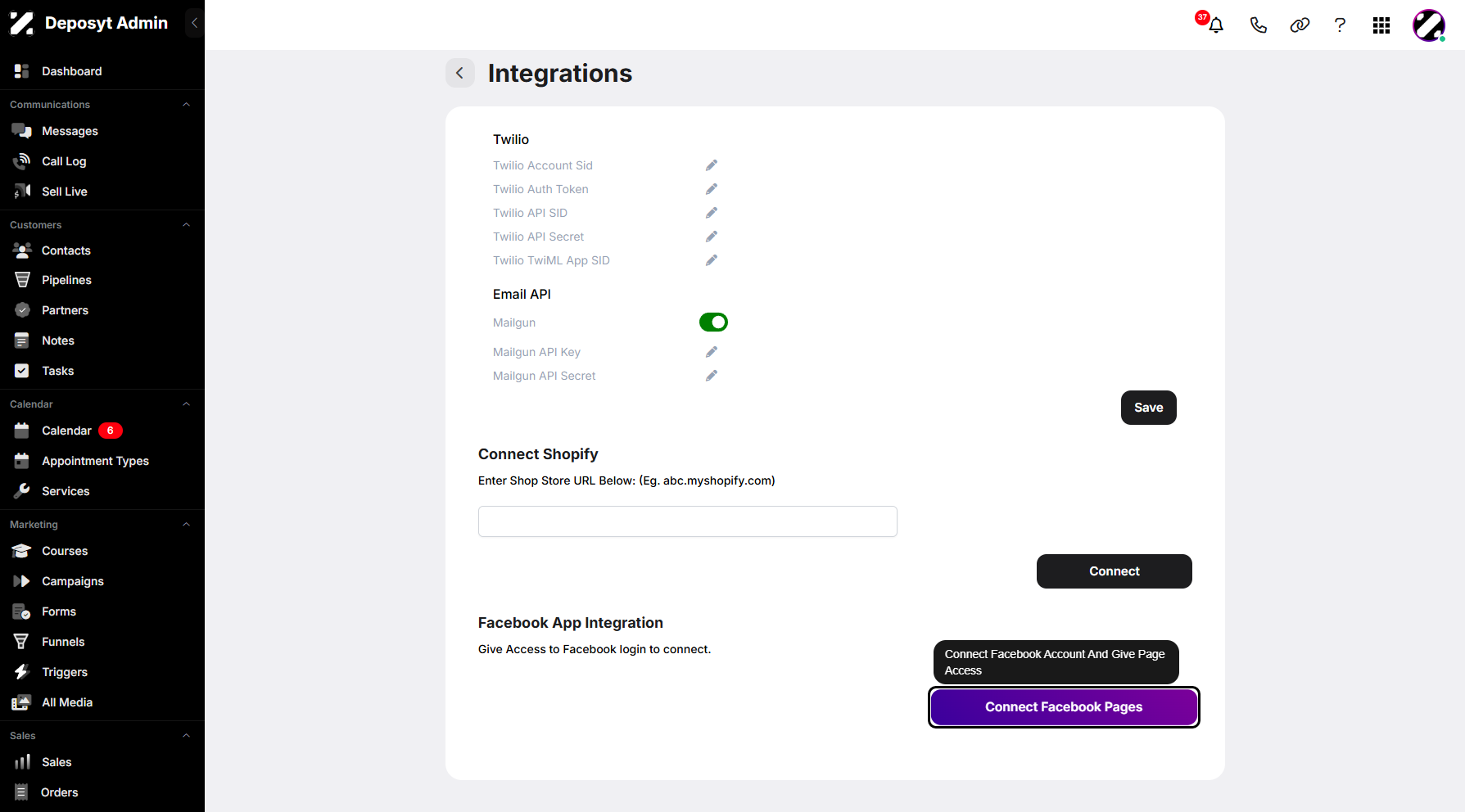Collapse the Communications section
Screen dimensions: 1465x812
186,105
